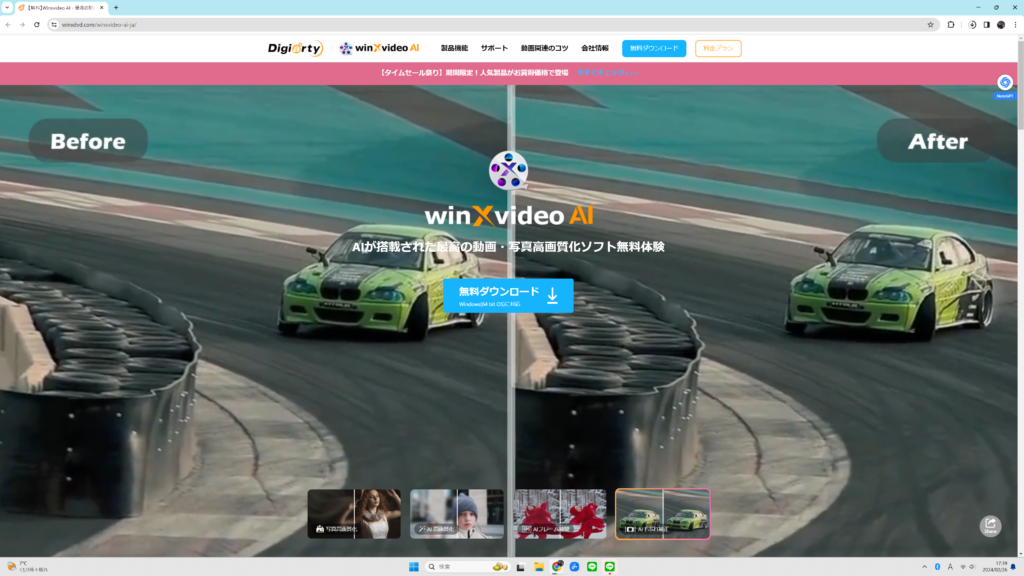Screen dimensions: 1024x576
Task: Click the site information icon in address bar
Action: pyautogui.click(x=54, y=25)
